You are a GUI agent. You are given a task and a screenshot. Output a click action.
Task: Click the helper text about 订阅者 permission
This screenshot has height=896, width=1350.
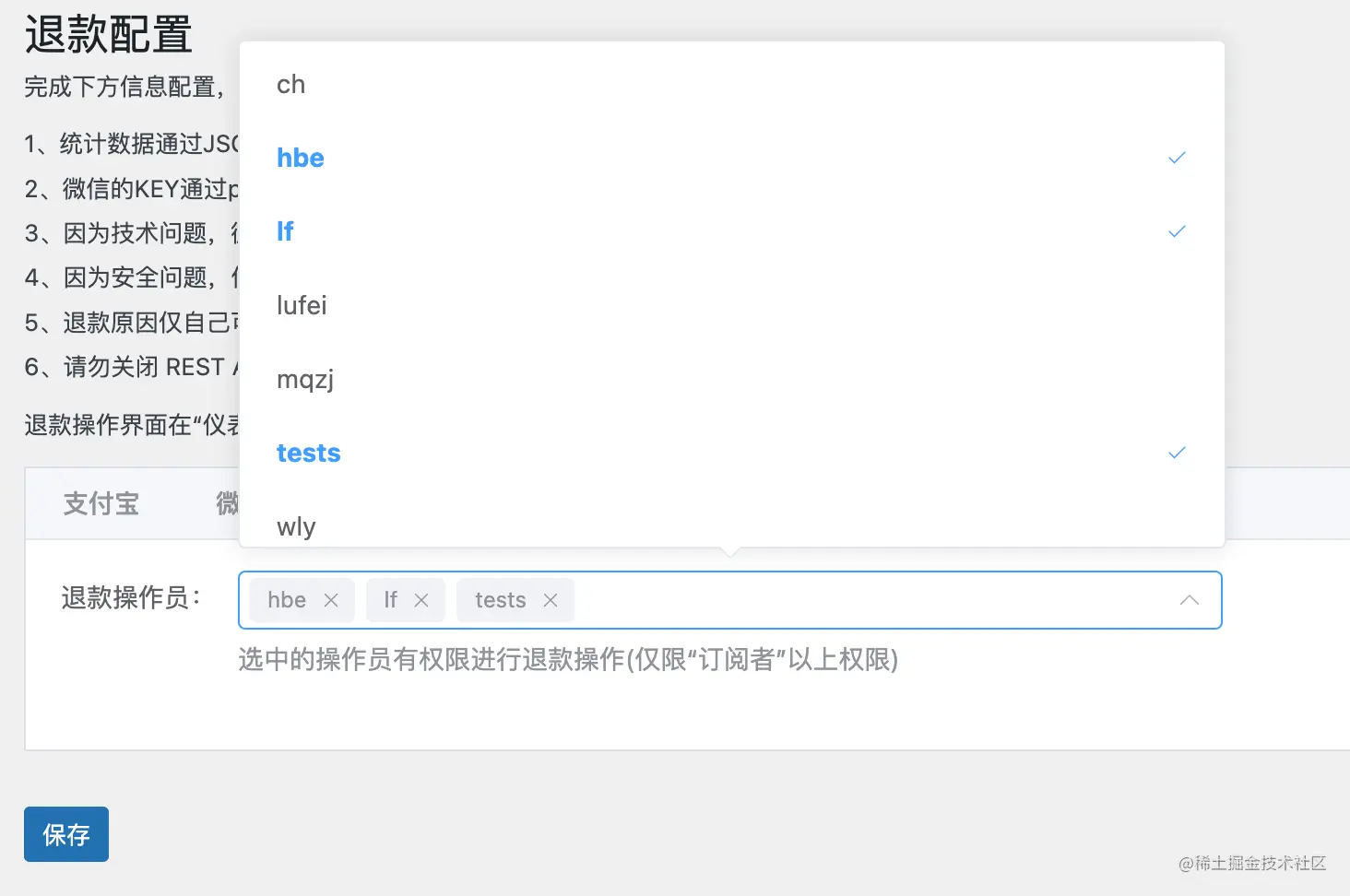[x=568, y=659]
